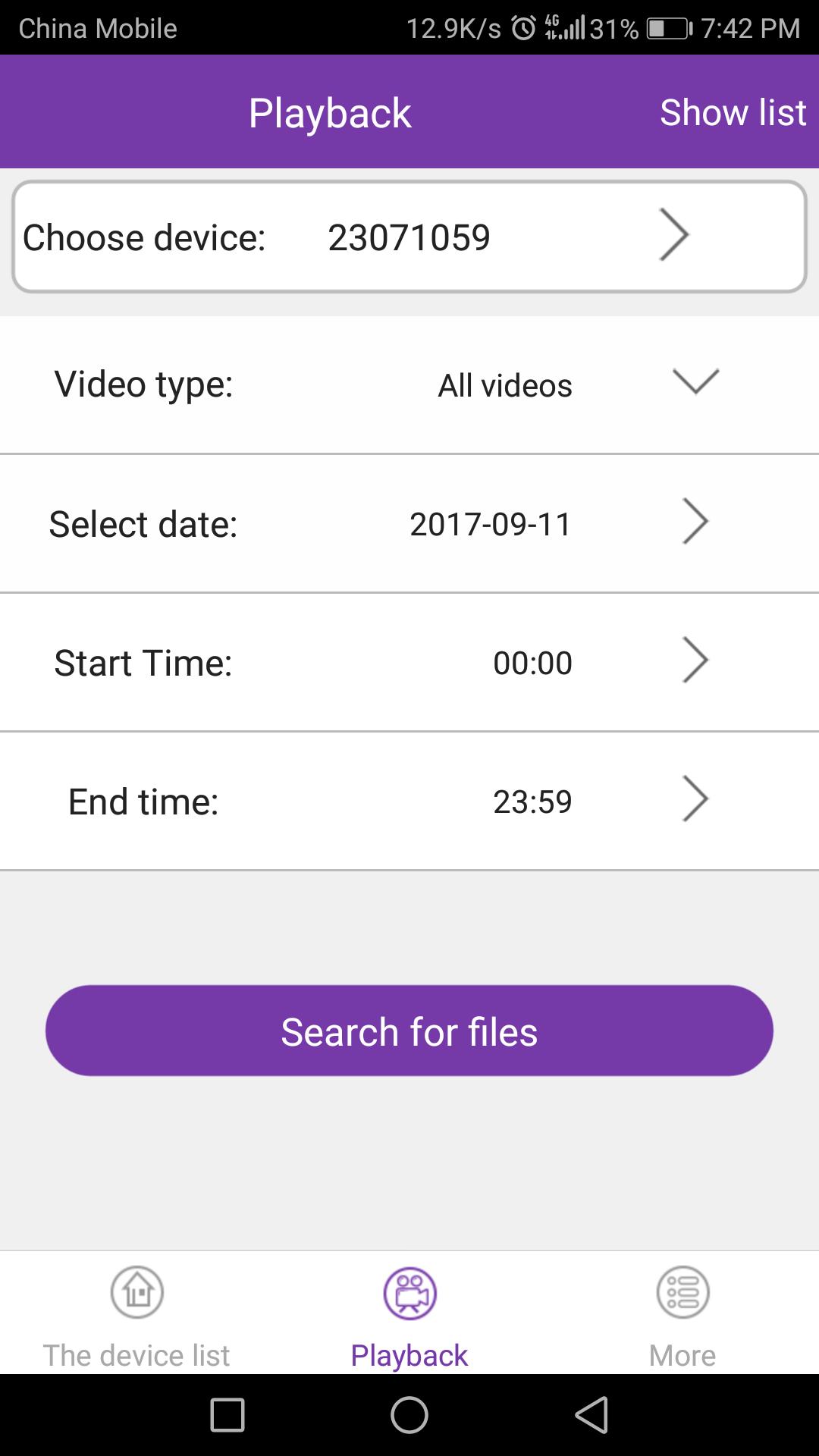Switch to The device list tab
Viewport: 819px width, 1456px height.
coord(136,1355)
